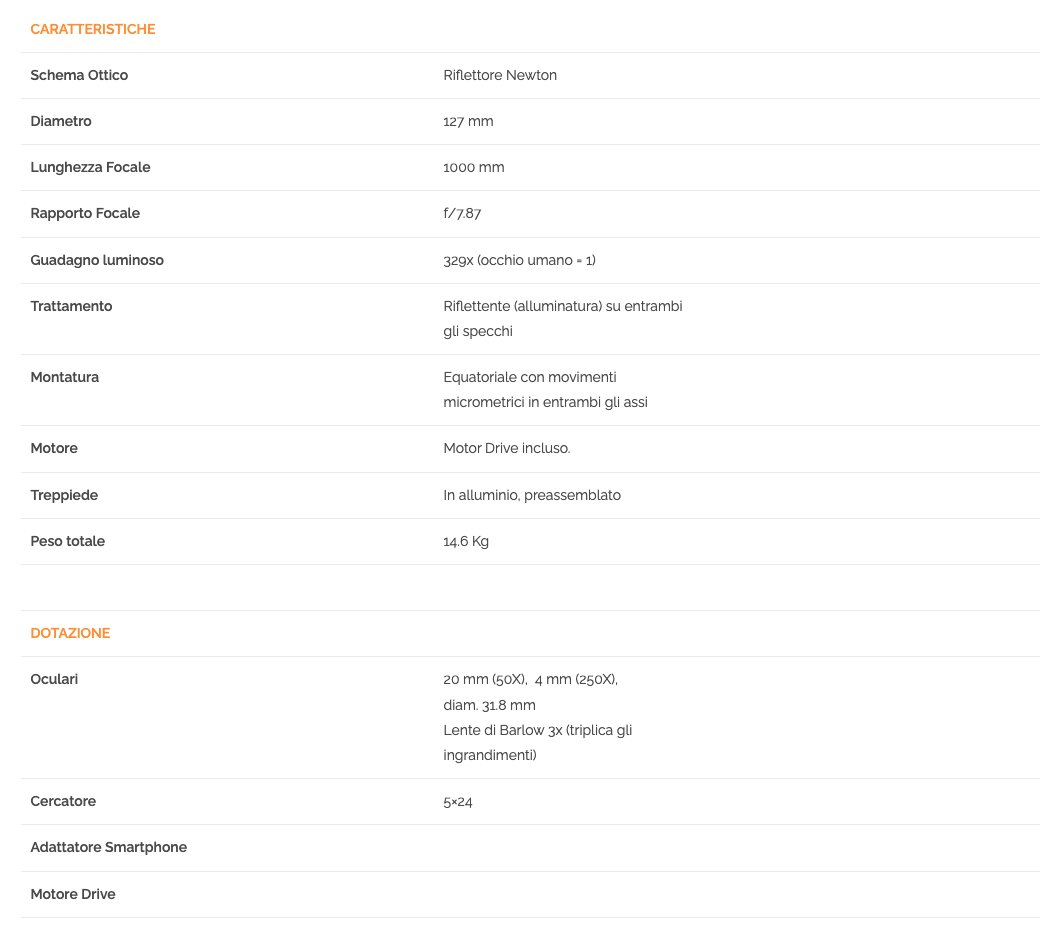Click the f/7.87 focal ratio value
Screen dimensions: 1063x946
pos(463,213)
